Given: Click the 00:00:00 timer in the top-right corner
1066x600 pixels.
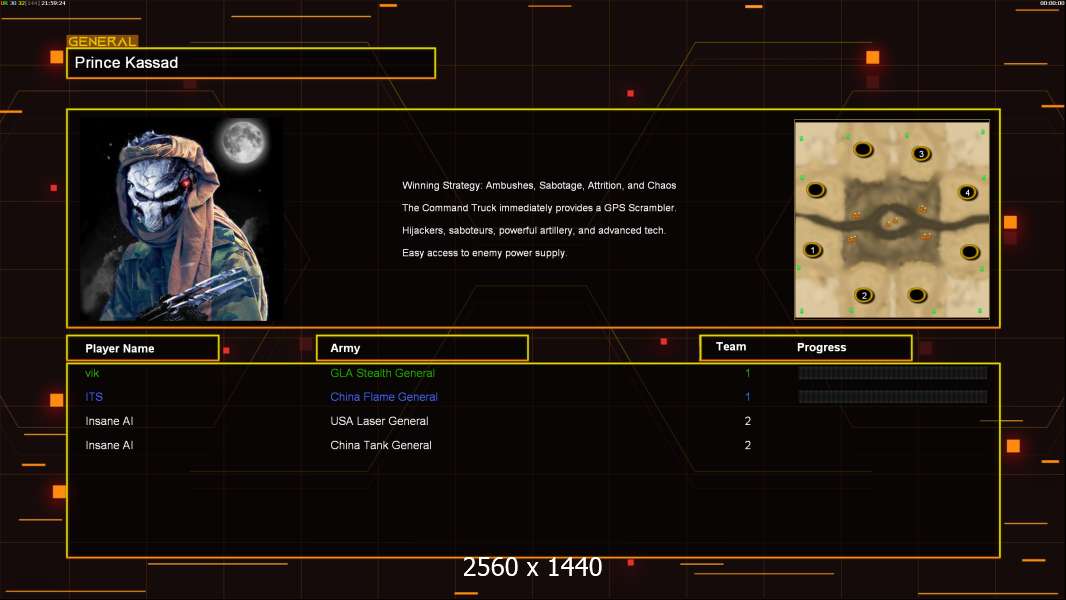Looking at the screenshot, I should point(1052,3).
